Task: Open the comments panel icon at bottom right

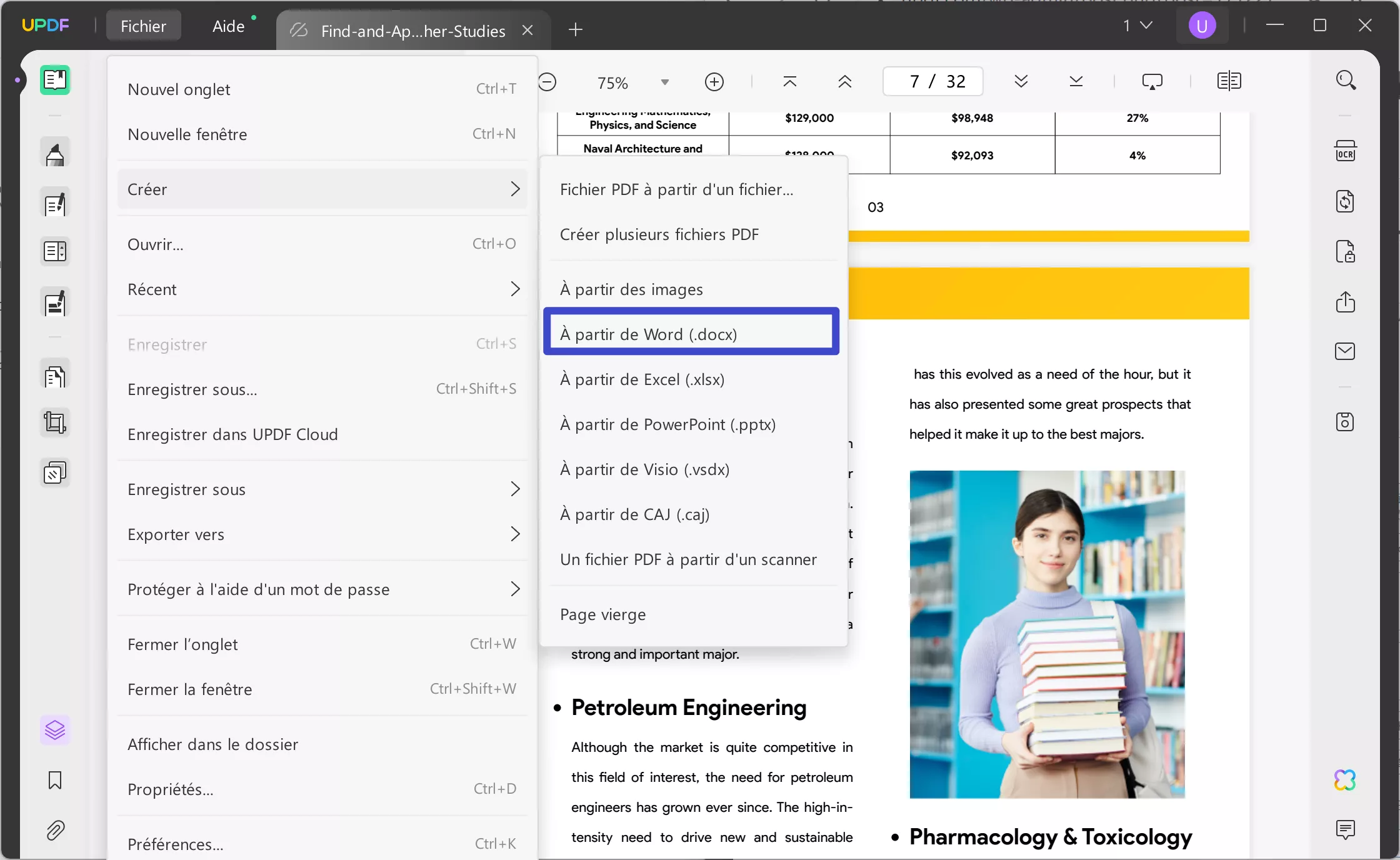Action: 1346,829
